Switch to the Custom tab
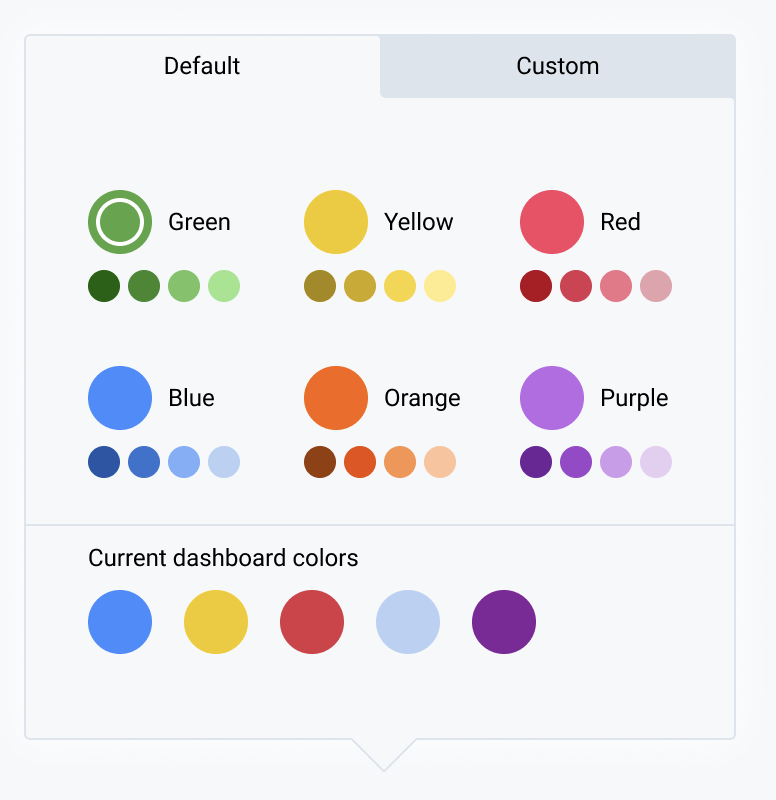 point(557,66)
